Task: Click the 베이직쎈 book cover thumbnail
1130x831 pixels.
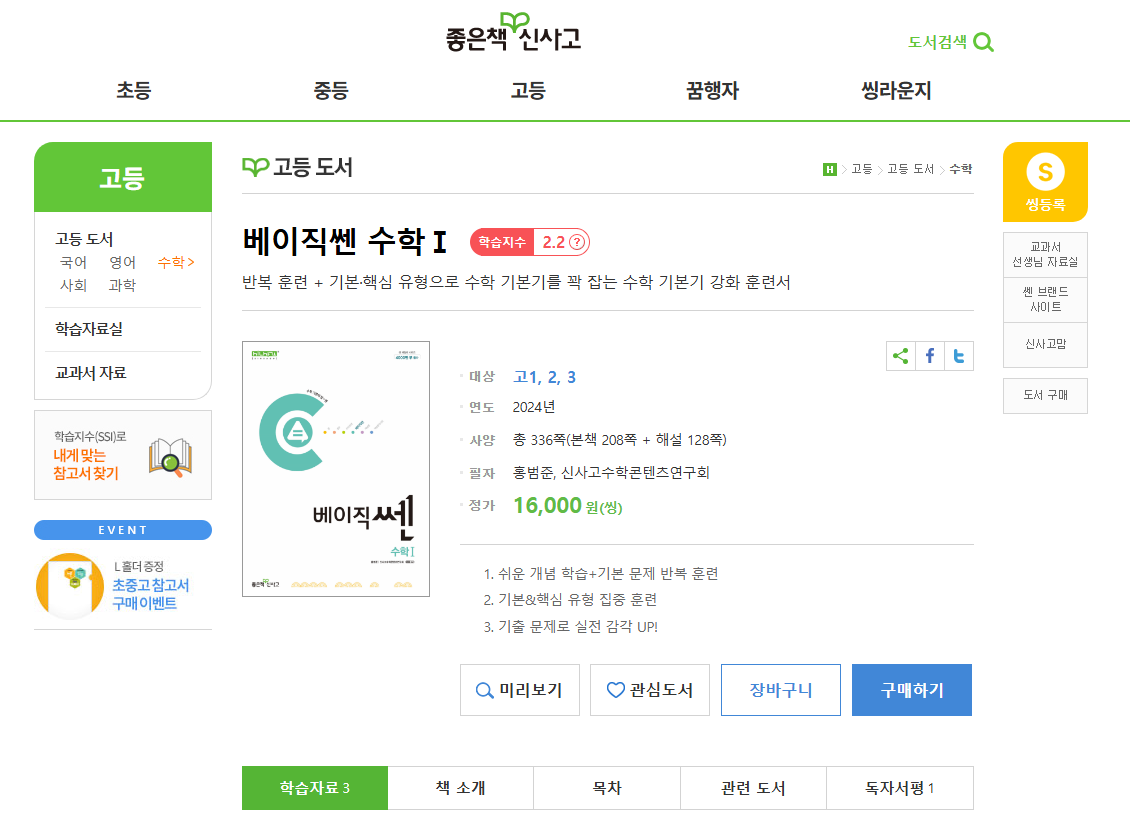Action: point(336,469)
